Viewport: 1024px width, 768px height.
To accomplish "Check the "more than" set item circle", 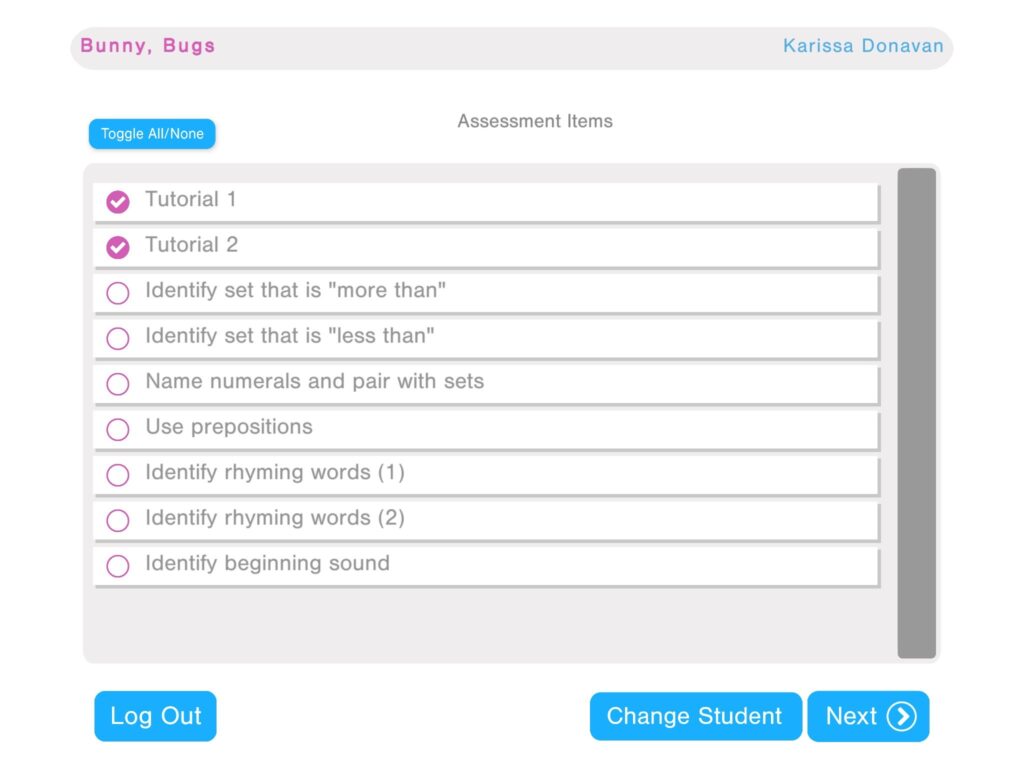I will tap(118, 293).
